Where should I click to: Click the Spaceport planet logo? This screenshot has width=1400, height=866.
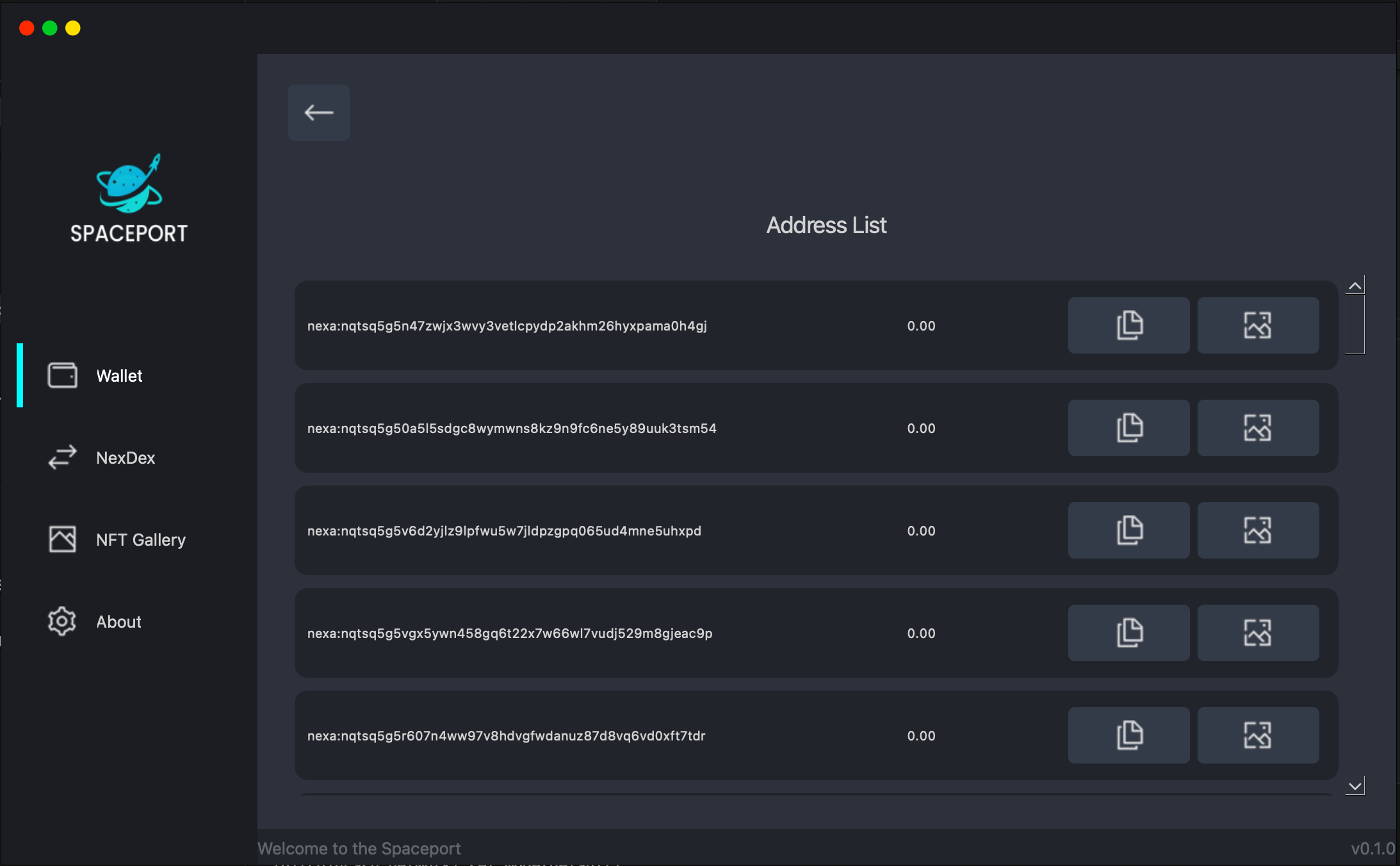pyautogui.click(x=129, y=184)
